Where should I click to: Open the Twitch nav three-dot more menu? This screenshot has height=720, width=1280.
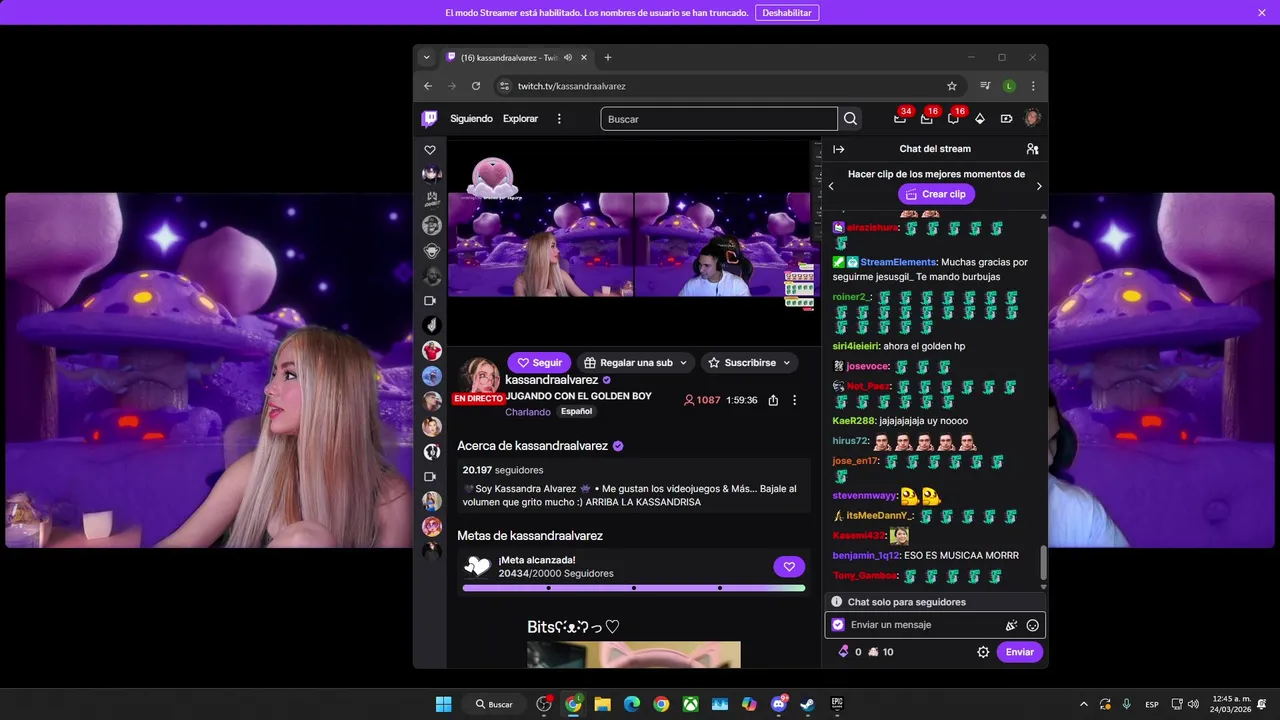coord(559,119)
